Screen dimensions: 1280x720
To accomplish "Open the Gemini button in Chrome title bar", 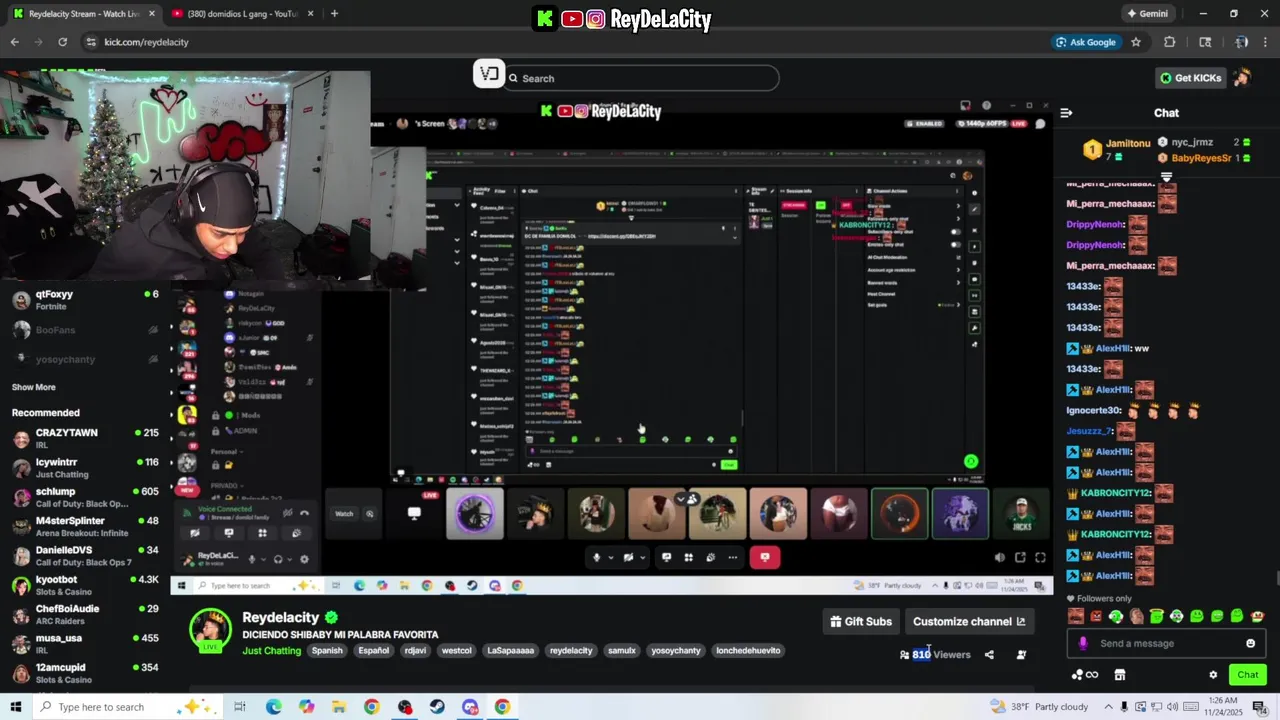I will pyautogui.click(x=1147, y=14).
